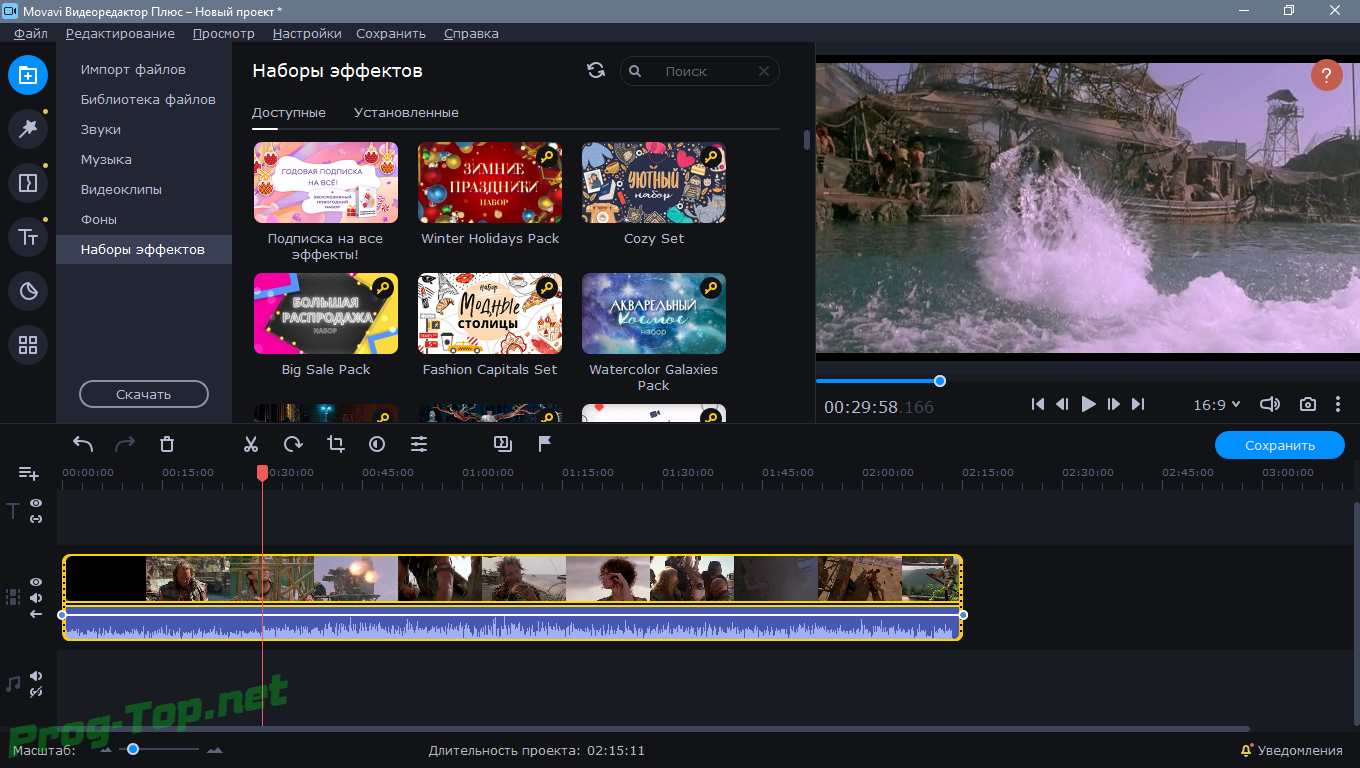This screenshot has height=768, width=1360.
Task: Delete selected clip with trash icon
Action: (167, 444)
